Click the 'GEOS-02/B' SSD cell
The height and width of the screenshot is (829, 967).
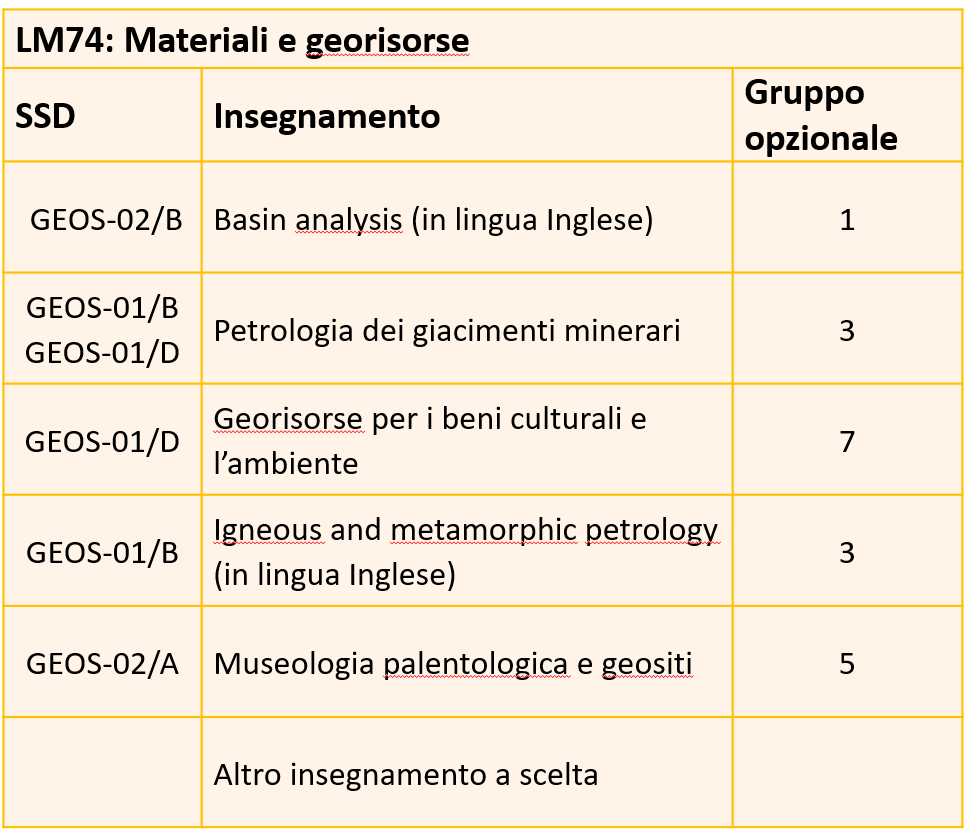point(106,220)
